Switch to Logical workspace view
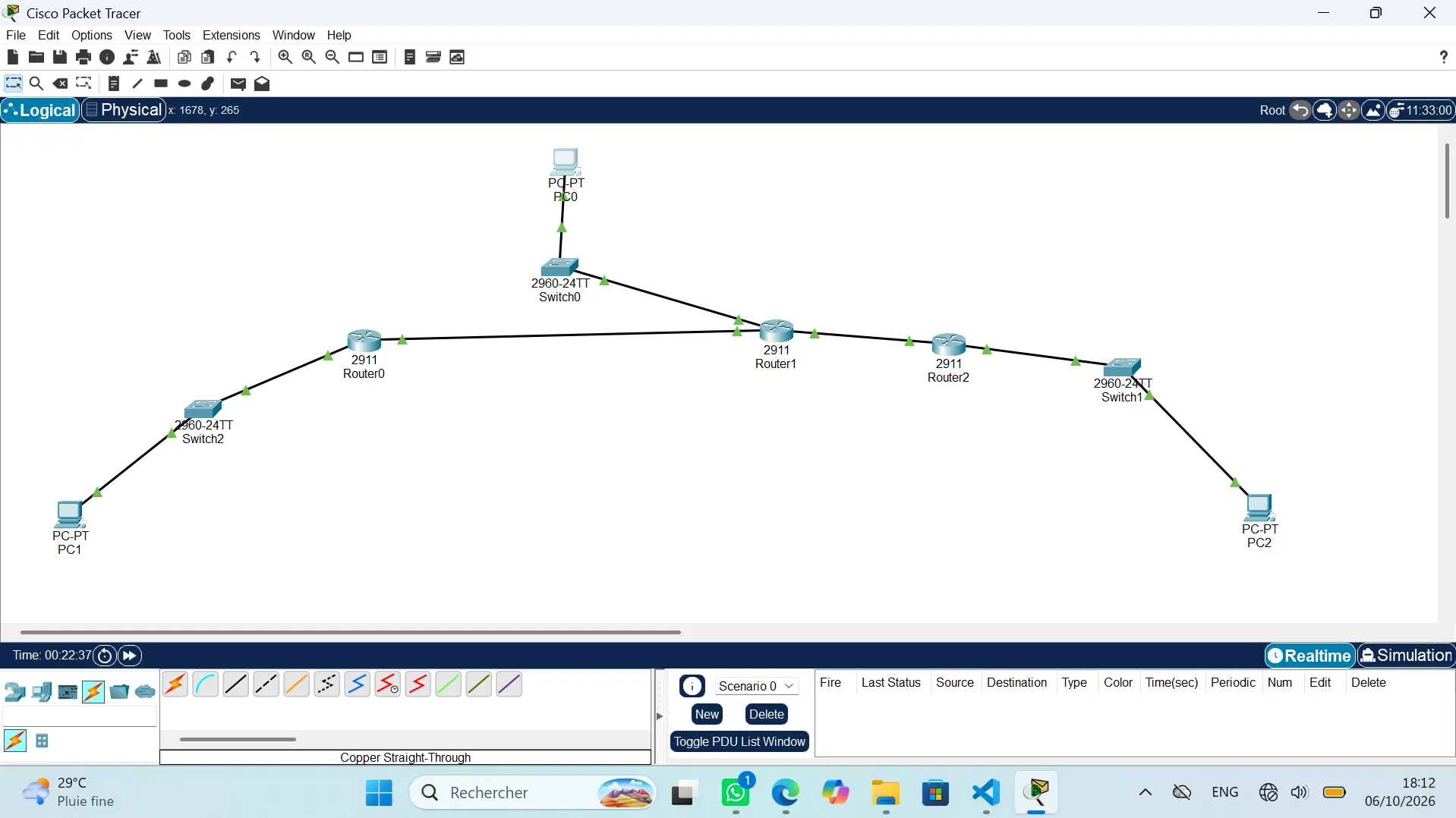1456x818 pixels. click(x=40, y=110)
